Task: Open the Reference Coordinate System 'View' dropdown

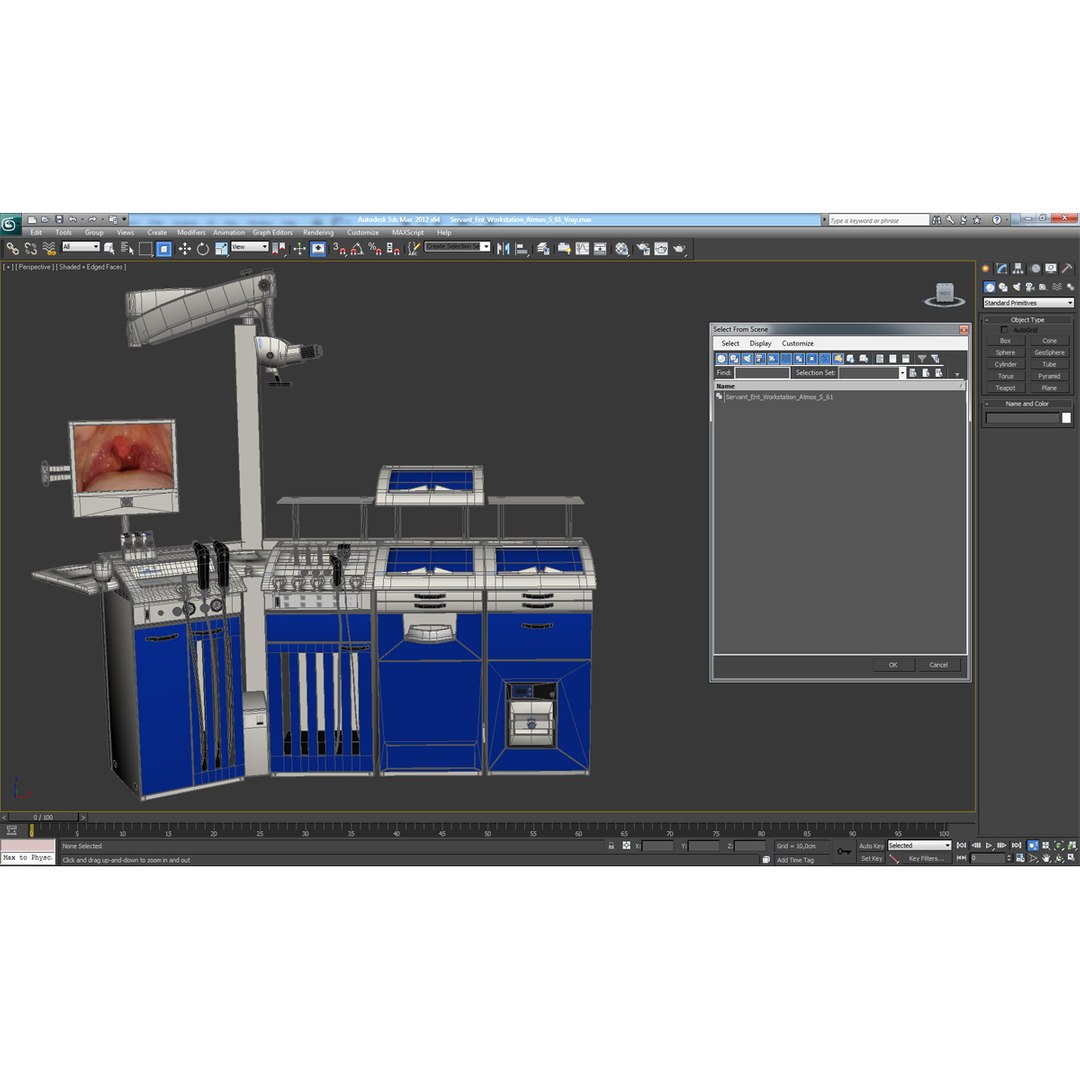Action: pyautogui.click(x=249, y=247)
